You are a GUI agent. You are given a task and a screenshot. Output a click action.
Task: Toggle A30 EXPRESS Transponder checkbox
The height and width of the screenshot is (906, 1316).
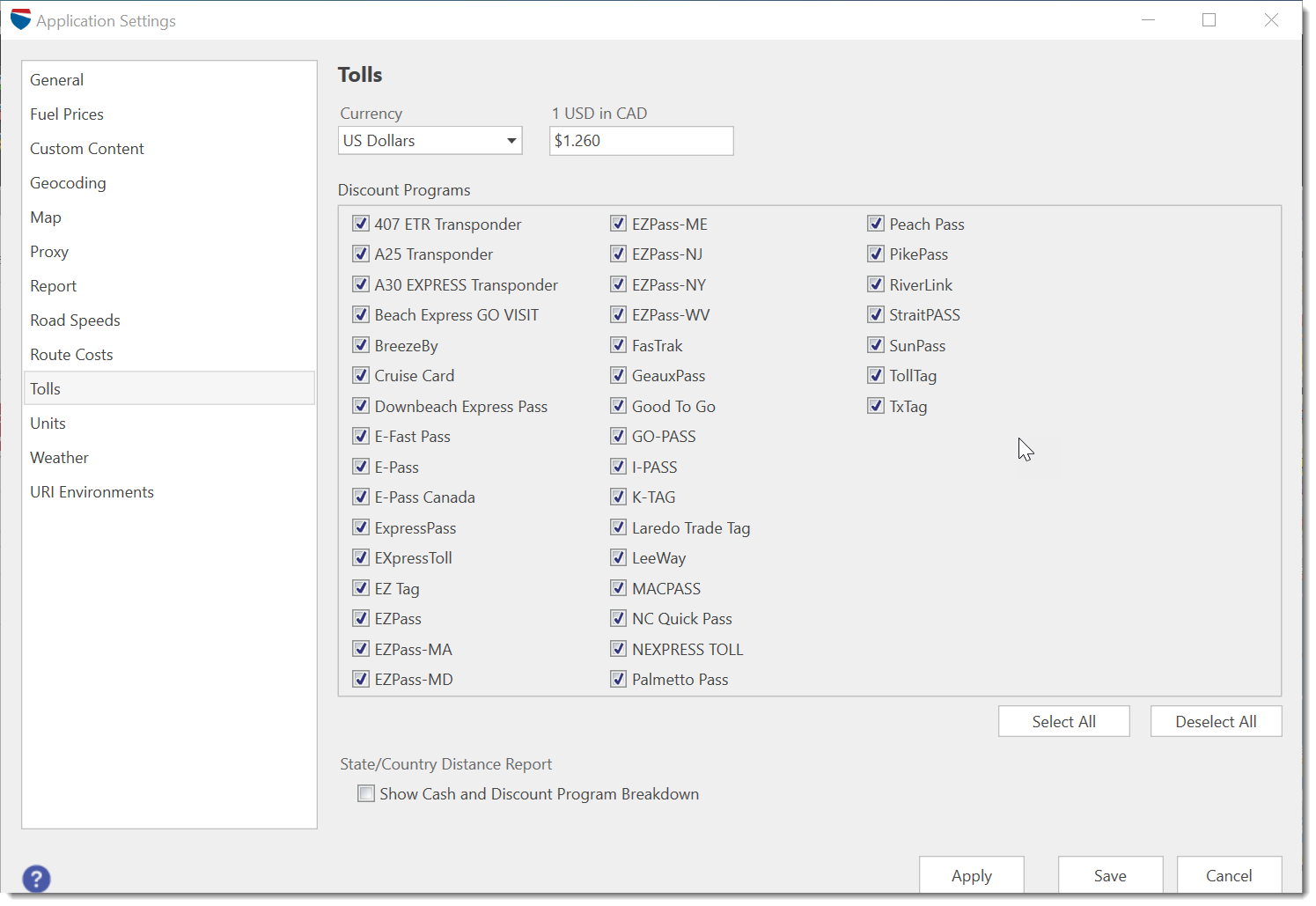(x=361, y=284)
